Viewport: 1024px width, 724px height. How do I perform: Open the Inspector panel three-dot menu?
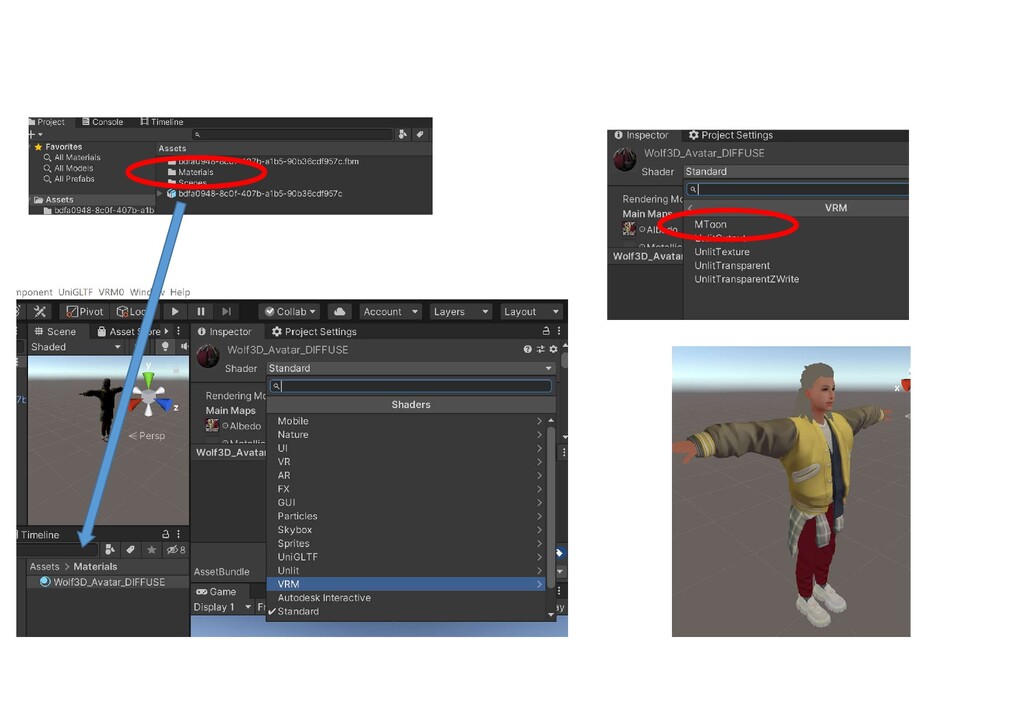559,331
